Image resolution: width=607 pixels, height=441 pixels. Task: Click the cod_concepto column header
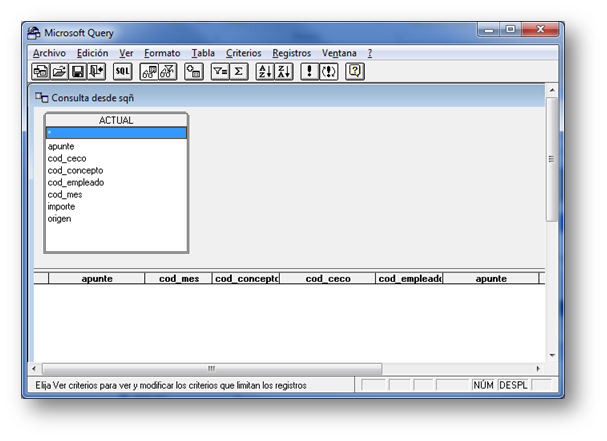246,278
